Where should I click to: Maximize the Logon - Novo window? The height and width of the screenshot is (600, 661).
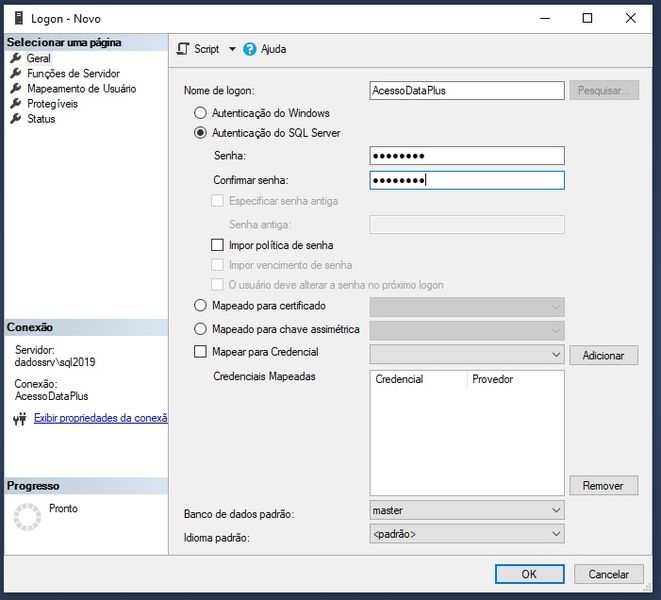587,18
